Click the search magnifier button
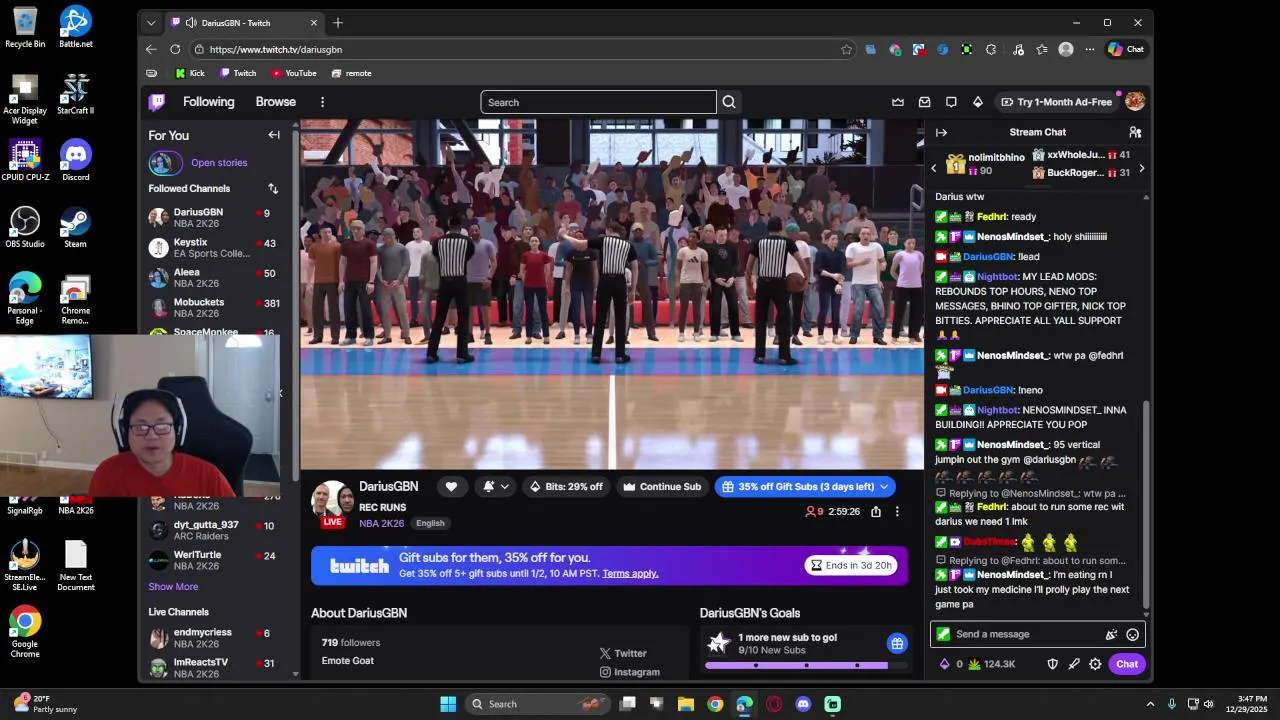 (729, 102)
